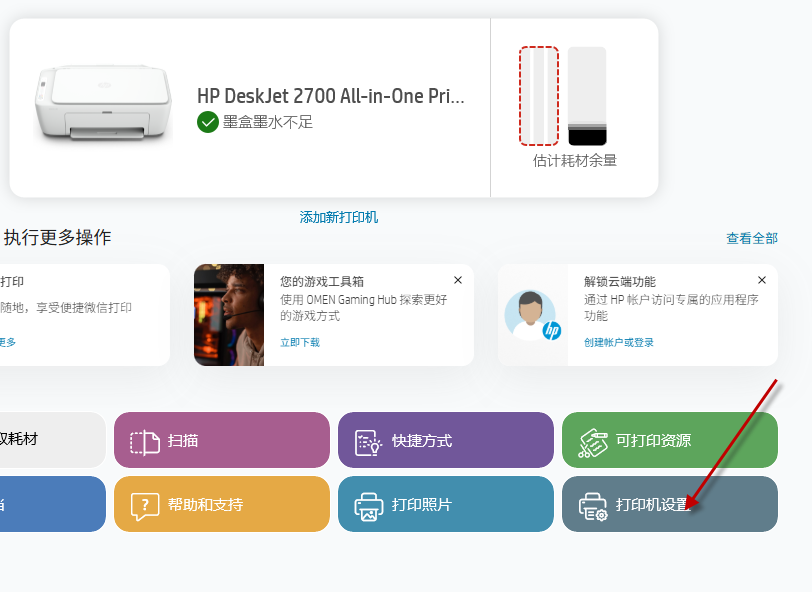Click the 添加新打印机 link
The width and height of the screenshot is (812, 592).
(x=339, y=217)
